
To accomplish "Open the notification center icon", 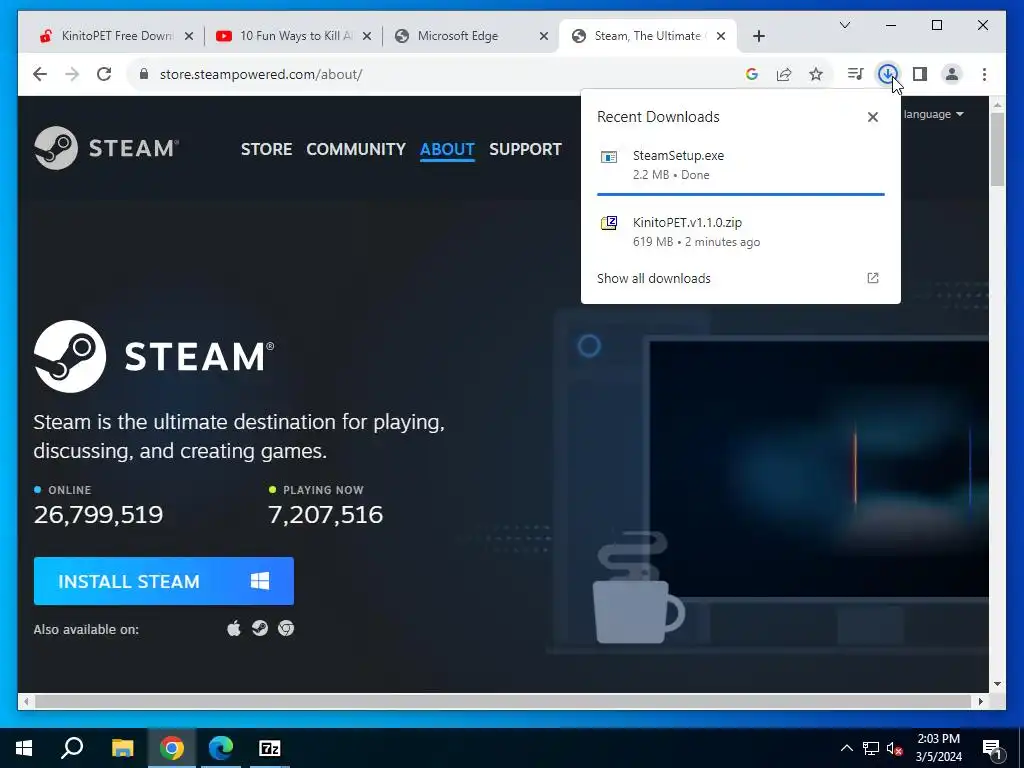I will coord(992,749).
